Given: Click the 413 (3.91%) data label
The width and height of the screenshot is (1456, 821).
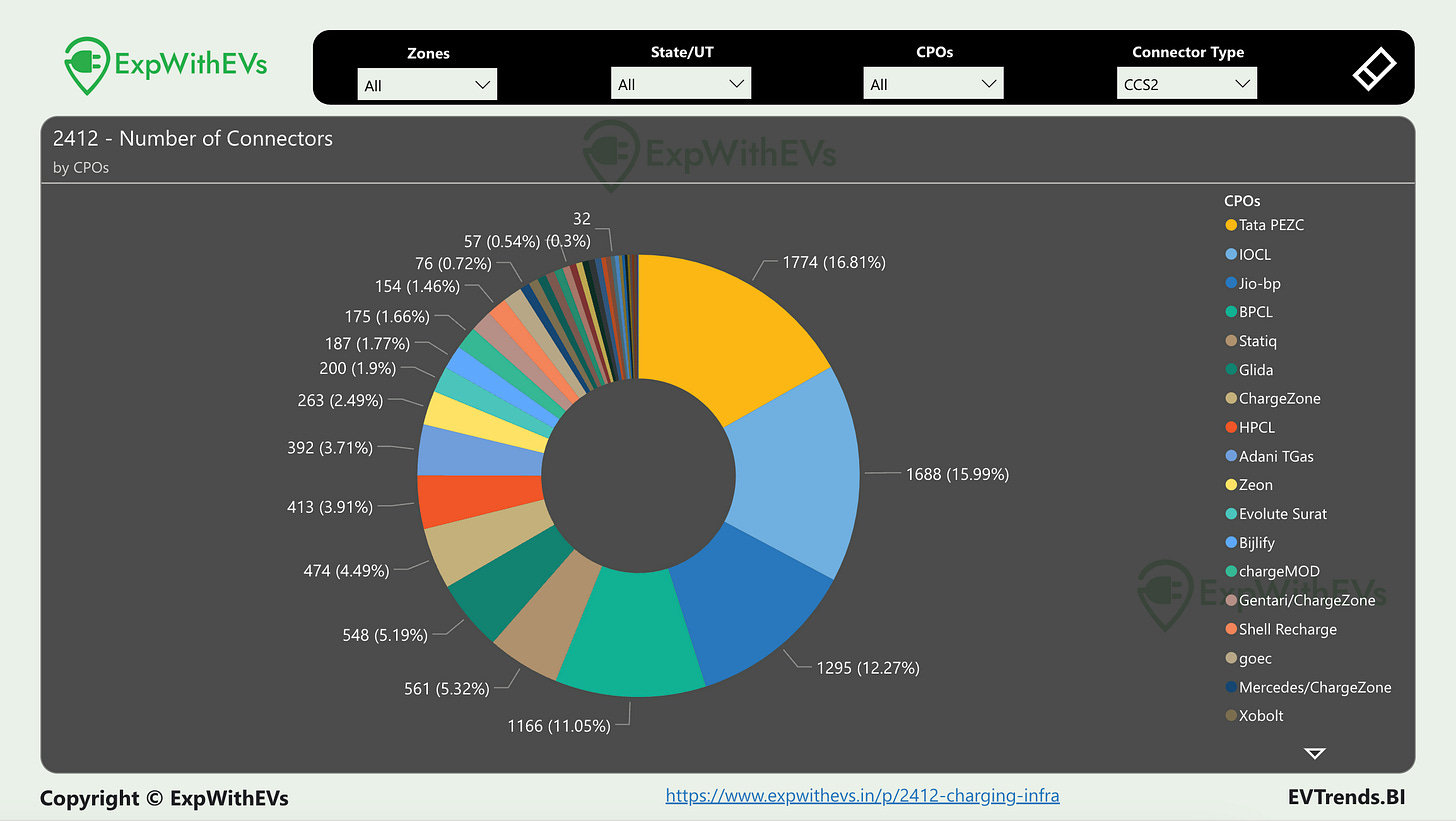Looking at the screenshot, I should pos(330,507).
